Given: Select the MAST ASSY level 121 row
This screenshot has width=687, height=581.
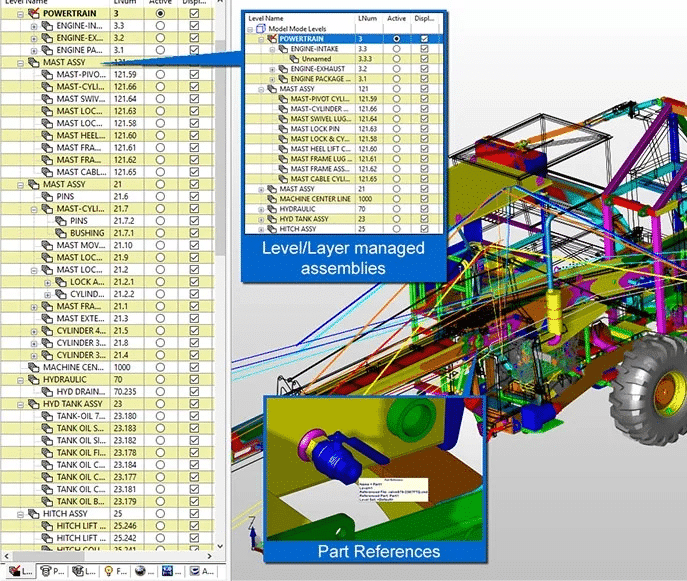Looking at the screenshot, I should click(x=70, y=62).
